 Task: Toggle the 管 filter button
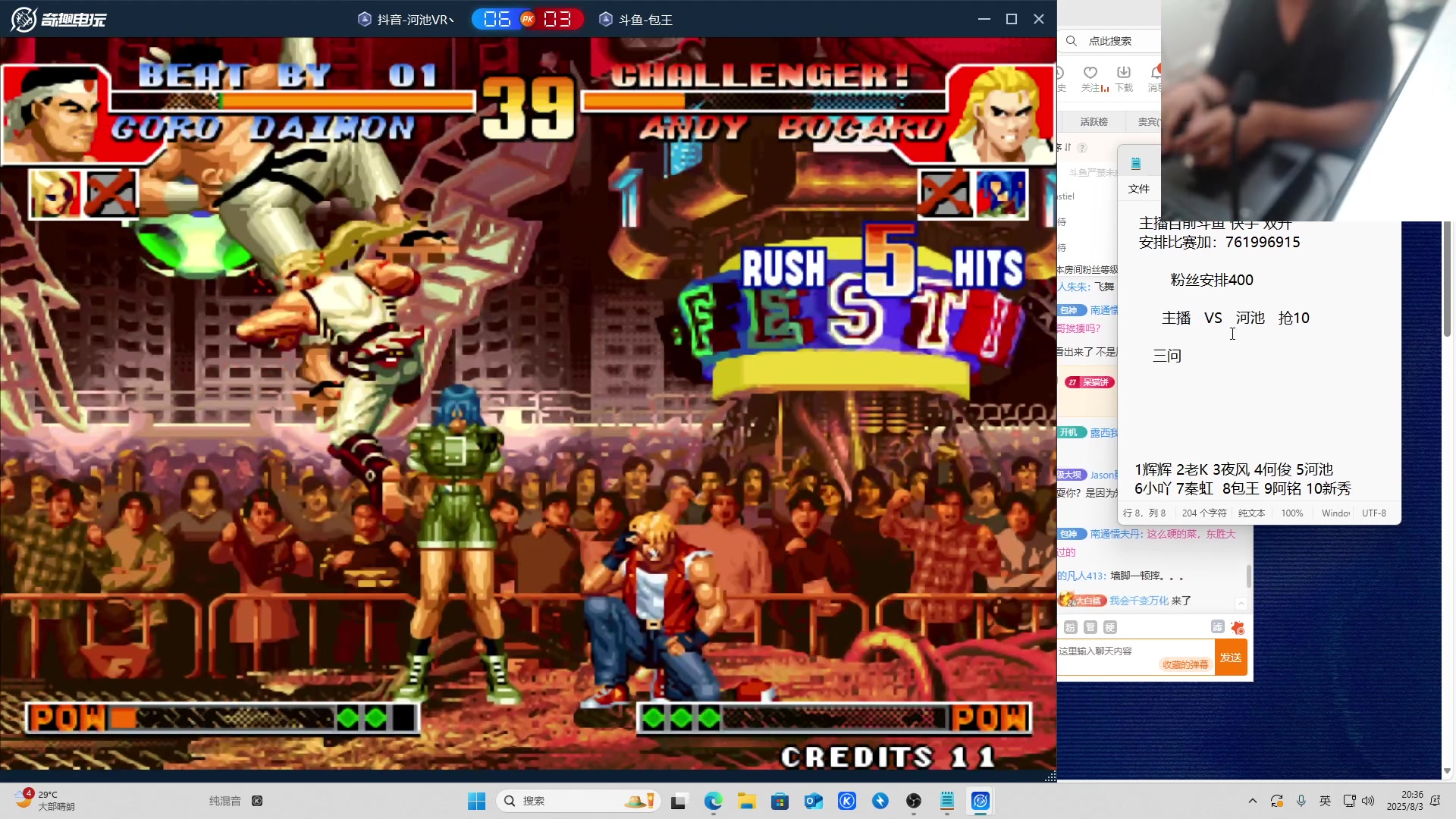coord(1090,627)
